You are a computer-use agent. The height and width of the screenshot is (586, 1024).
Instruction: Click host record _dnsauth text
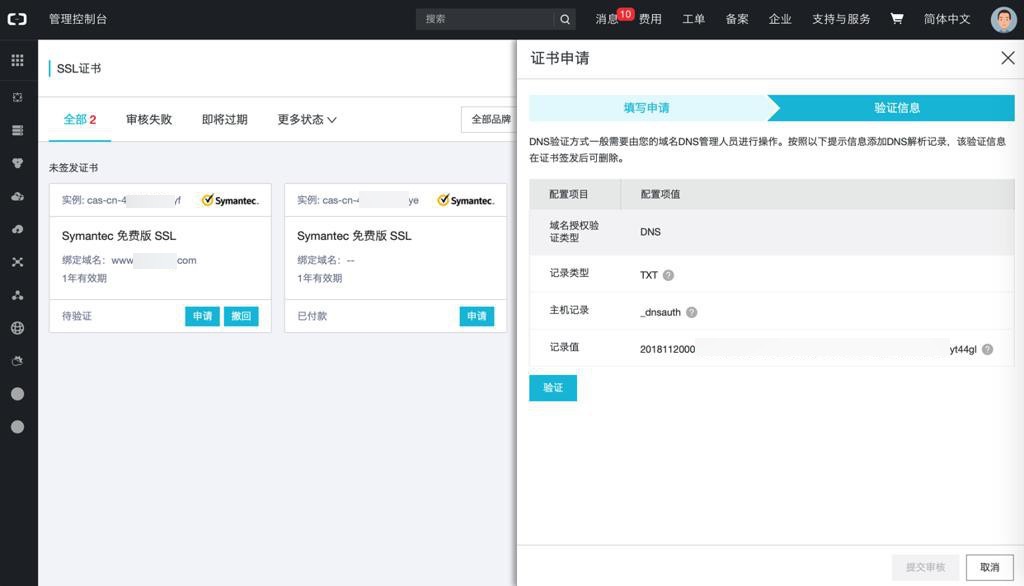pyautogui.click(x=660, y=312)
